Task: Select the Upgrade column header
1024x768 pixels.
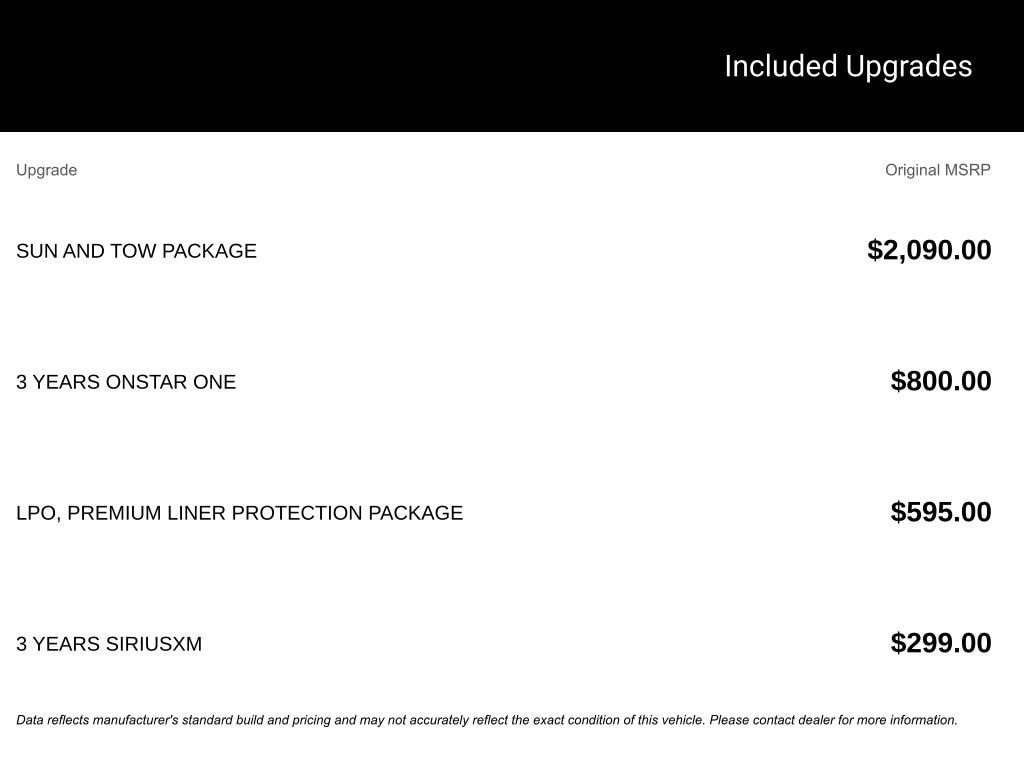Action: 46,170
